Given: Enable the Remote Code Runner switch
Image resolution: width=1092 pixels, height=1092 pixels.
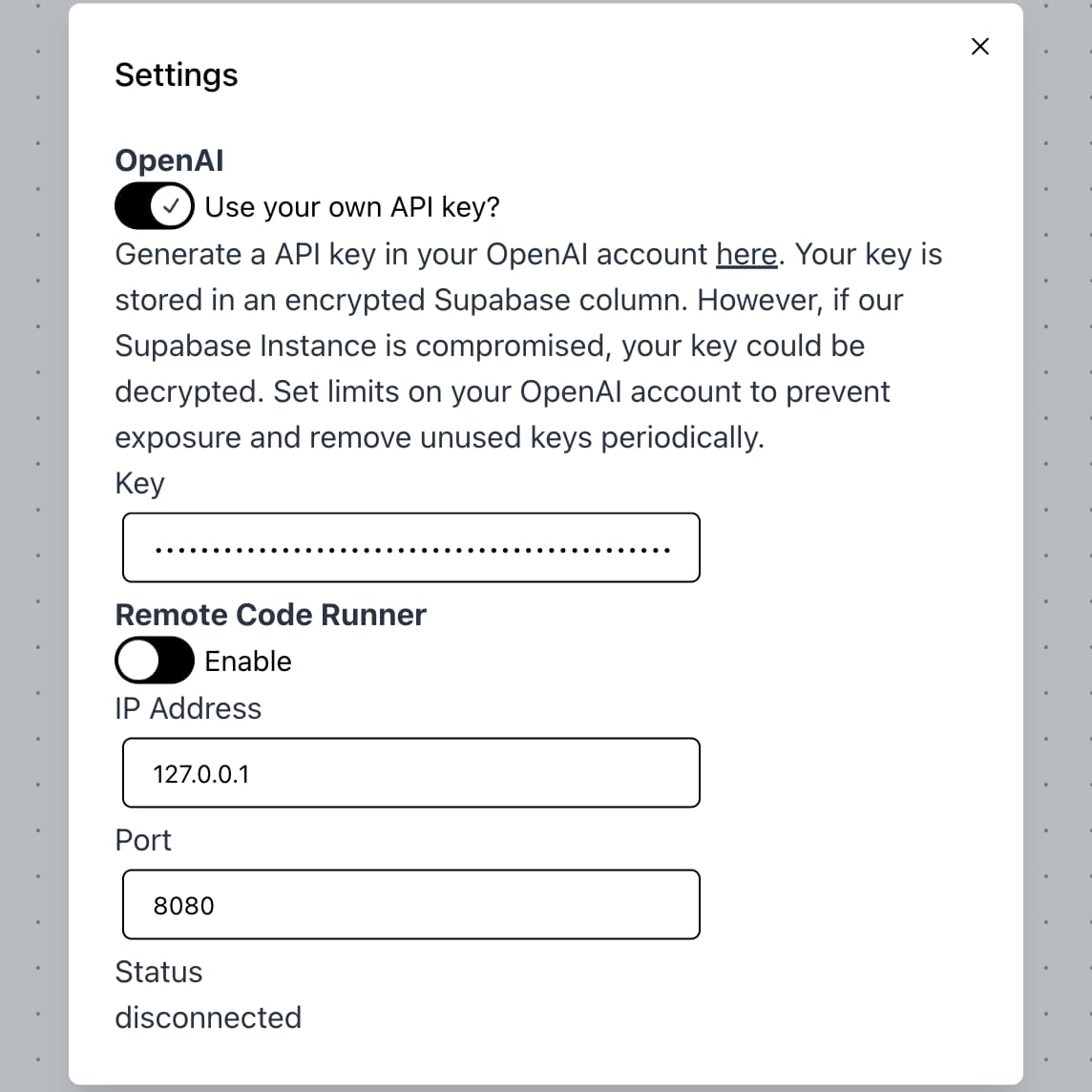Looking at the screenshot, I should click(155, 661).
